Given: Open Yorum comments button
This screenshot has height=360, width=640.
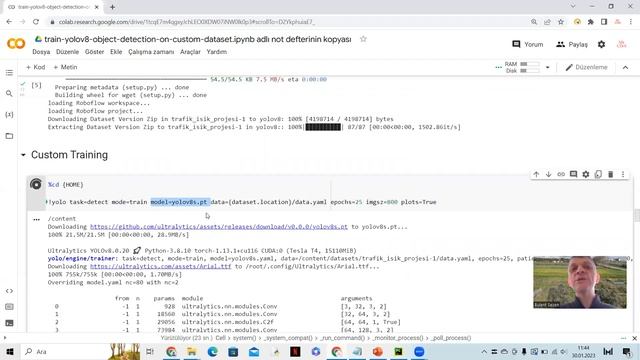Looking at the screenshot, I should (528, 44).
